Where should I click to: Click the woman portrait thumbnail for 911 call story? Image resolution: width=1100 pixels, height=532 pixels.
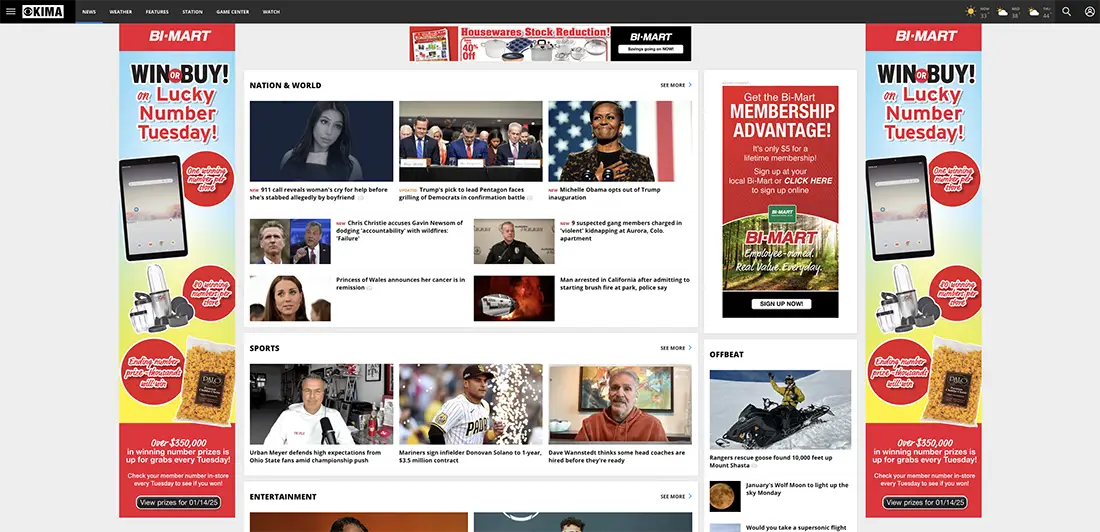click(321, 141)
